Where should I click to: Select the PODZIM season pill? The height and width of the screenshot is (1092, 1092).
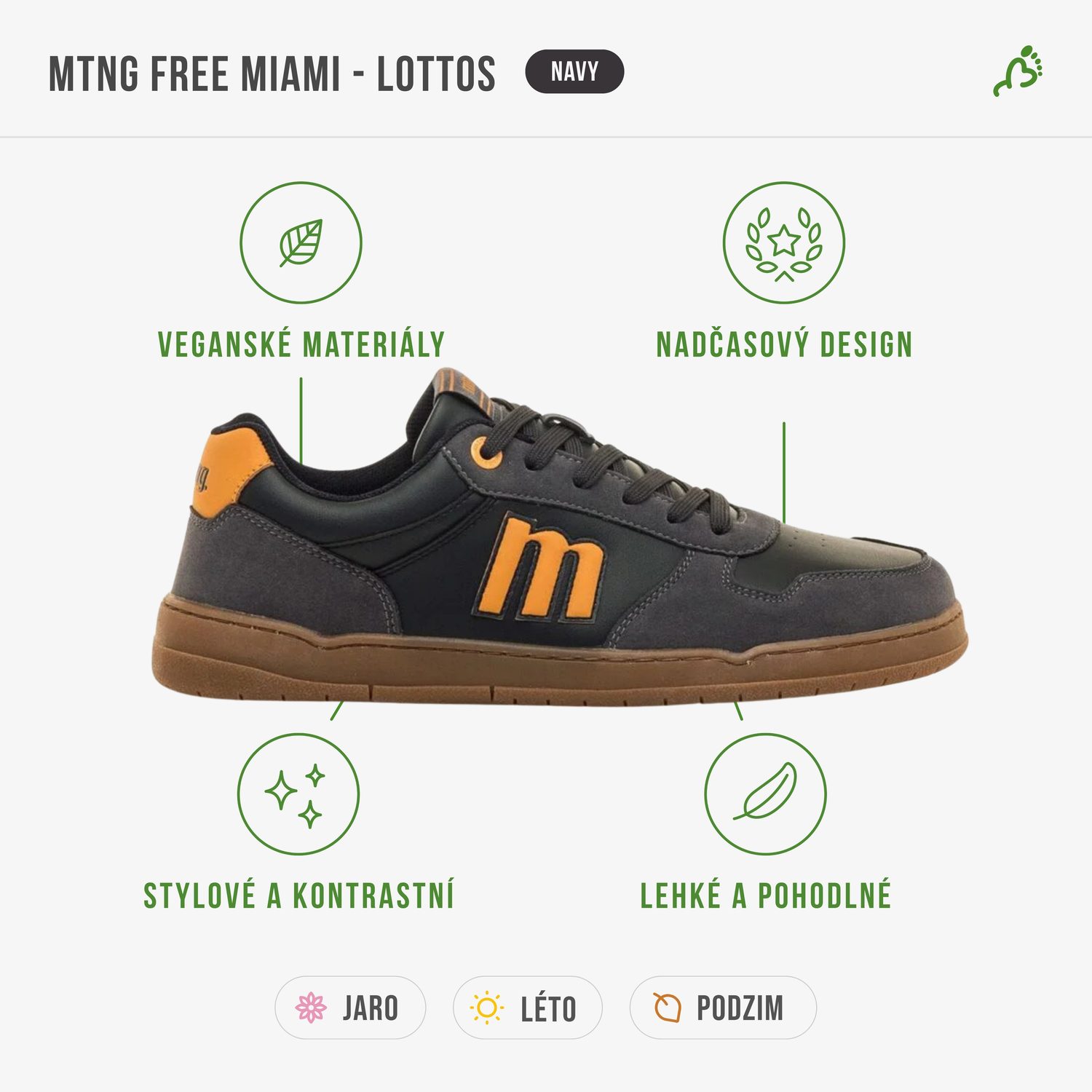pos(723,1008)
